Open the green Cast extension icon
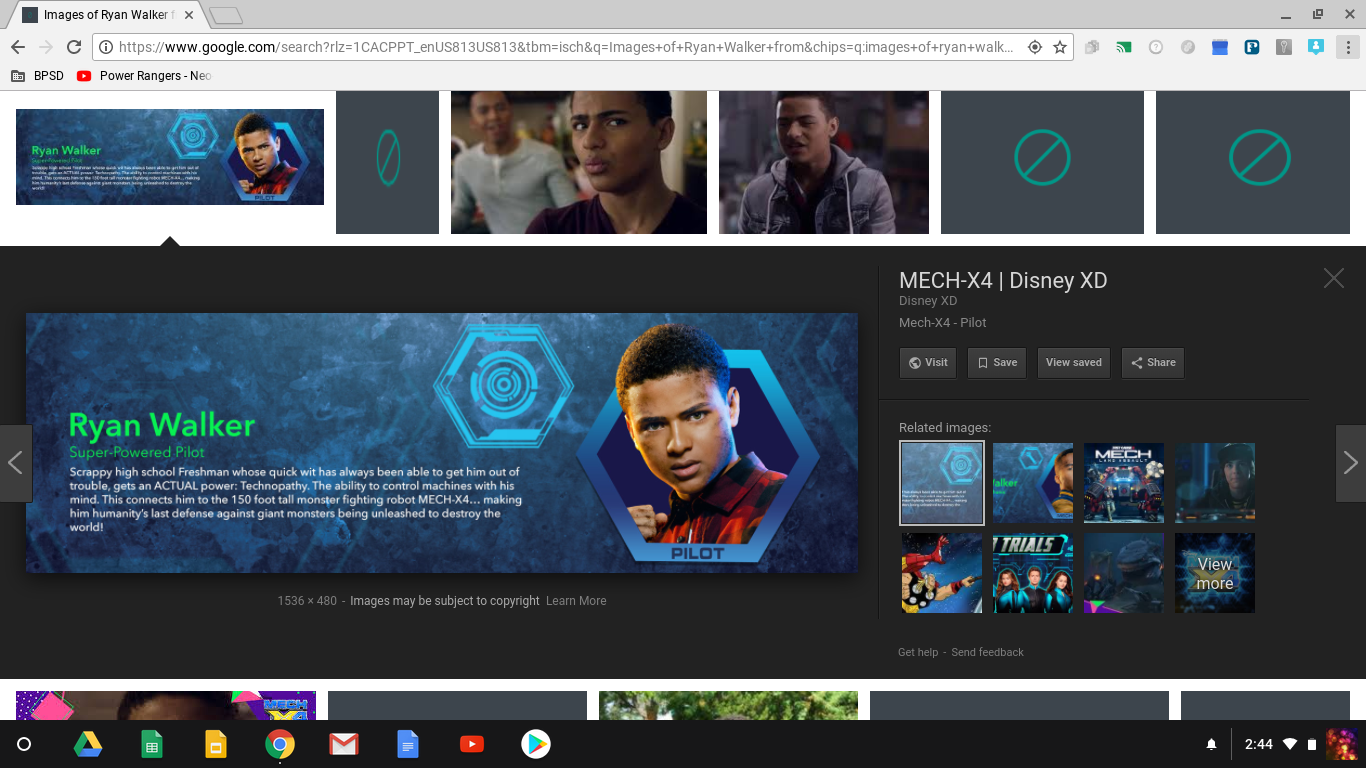 [1124, 47]
